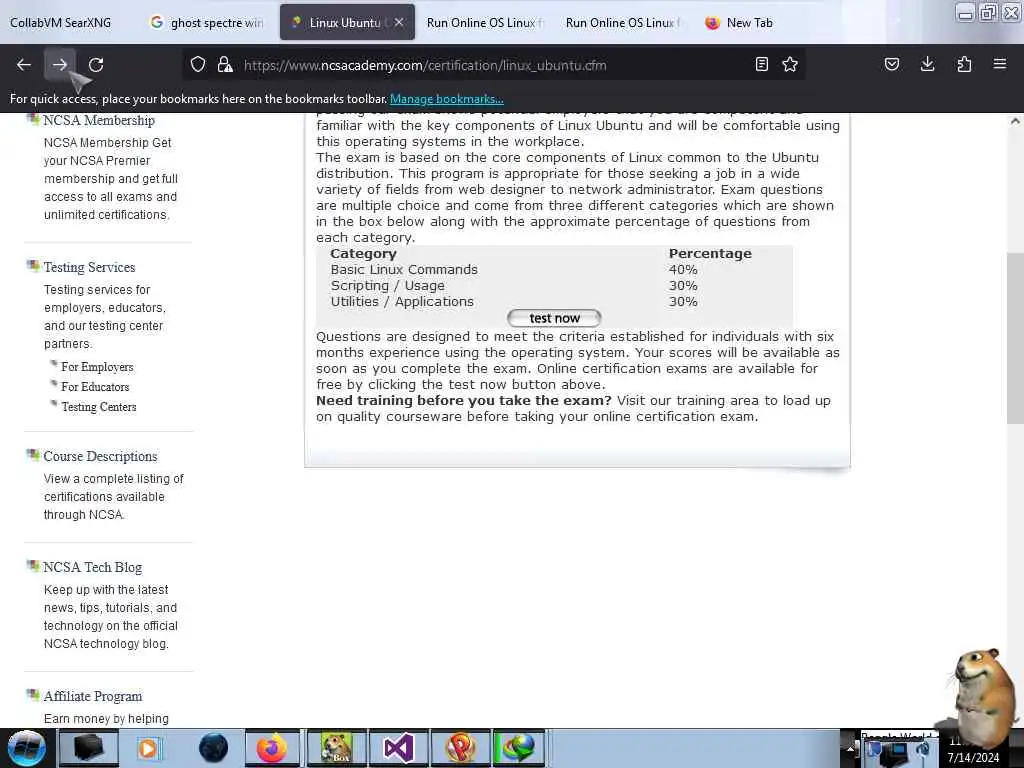Open the red P taskbar icon
Image resolution: width=1024 pixels, height=768 pixels.
(460, 748)
